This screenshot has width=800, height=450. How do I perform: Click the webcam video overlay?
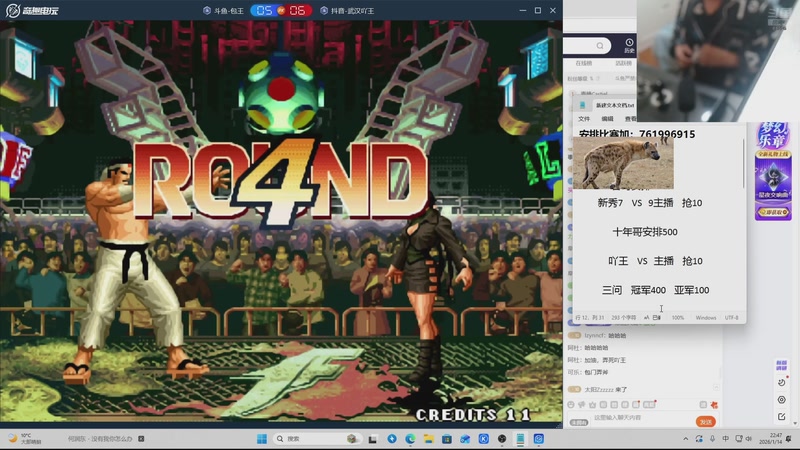718,61
